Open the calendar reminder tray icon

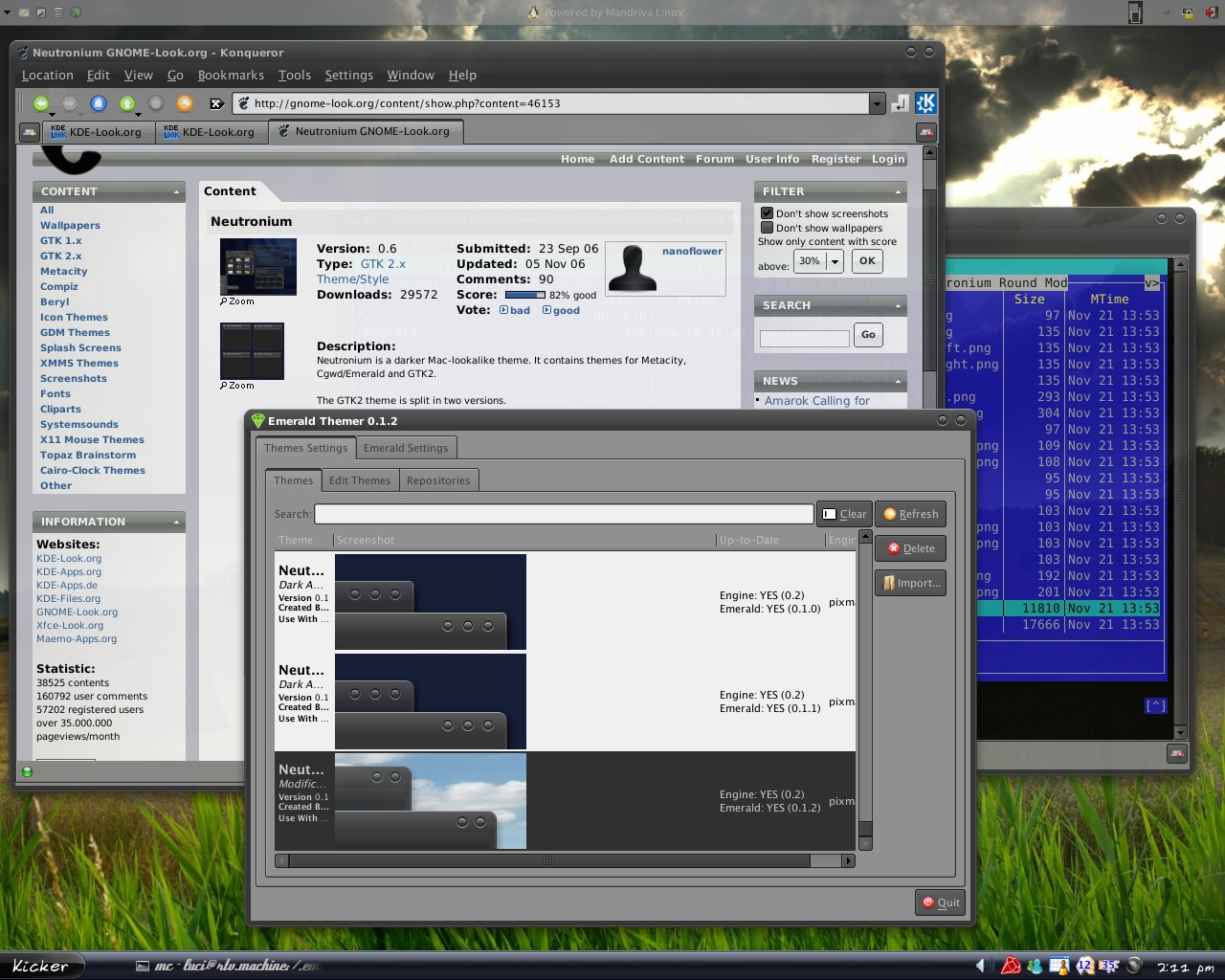(1059, 966)
